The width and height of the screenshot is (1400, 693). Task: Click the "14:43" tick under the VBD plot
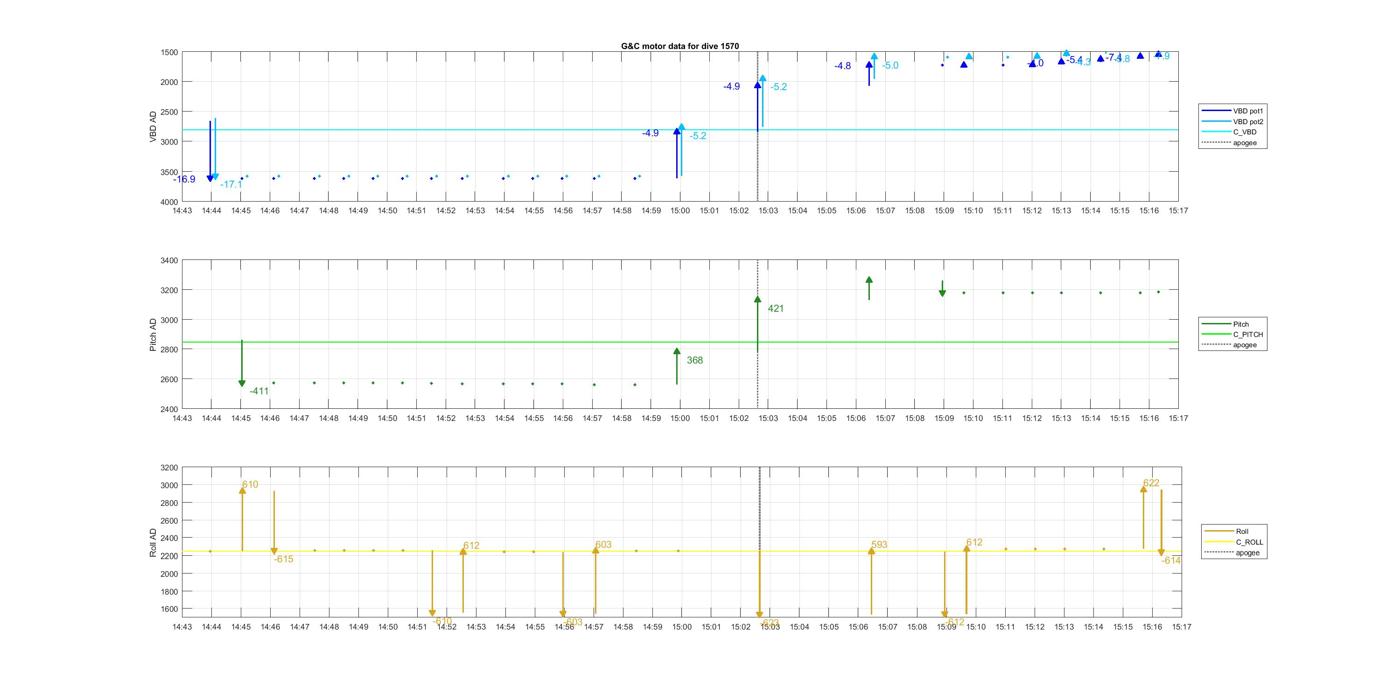182,211
